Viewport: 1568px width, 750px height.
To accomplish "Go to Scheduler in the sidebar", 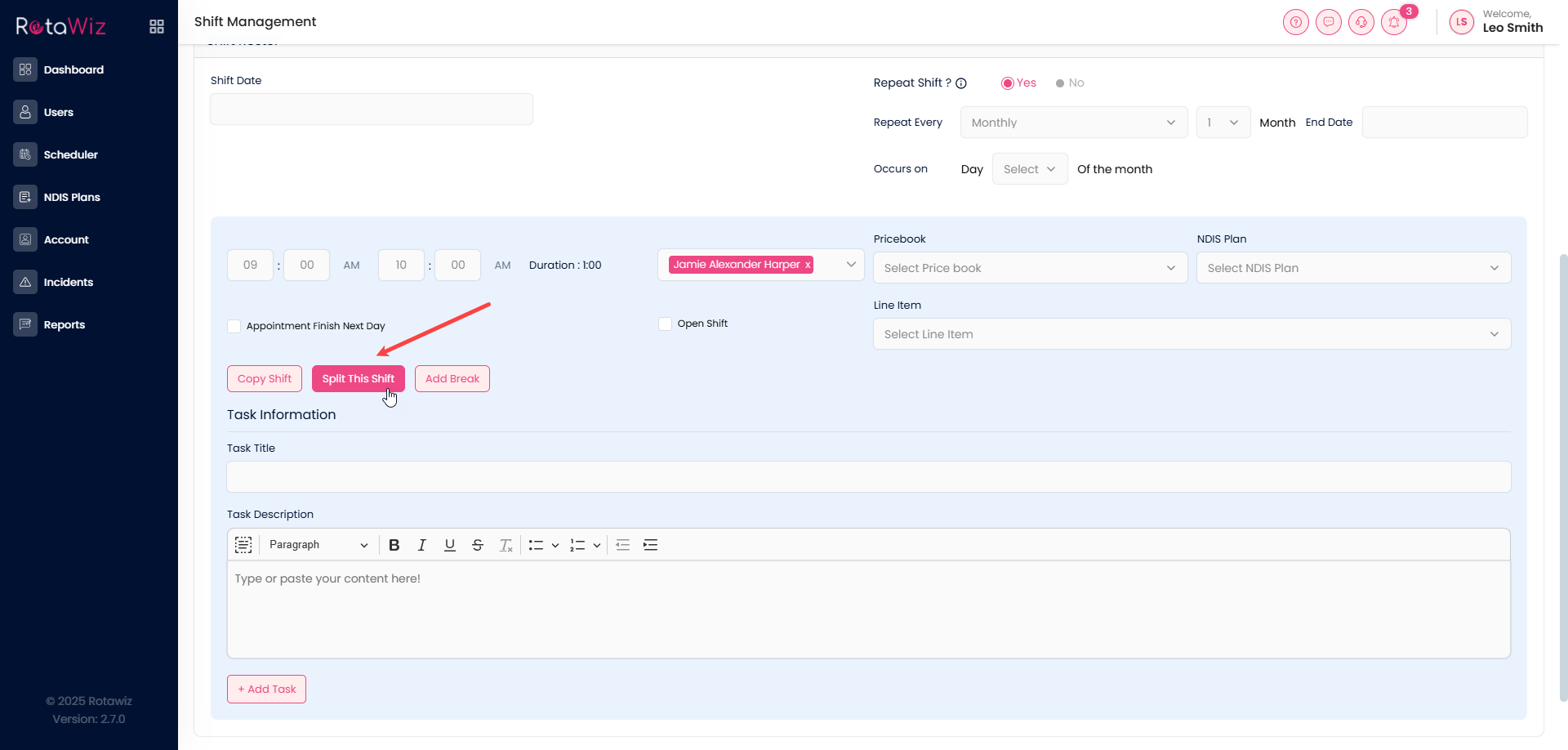I will pos(70,154).
